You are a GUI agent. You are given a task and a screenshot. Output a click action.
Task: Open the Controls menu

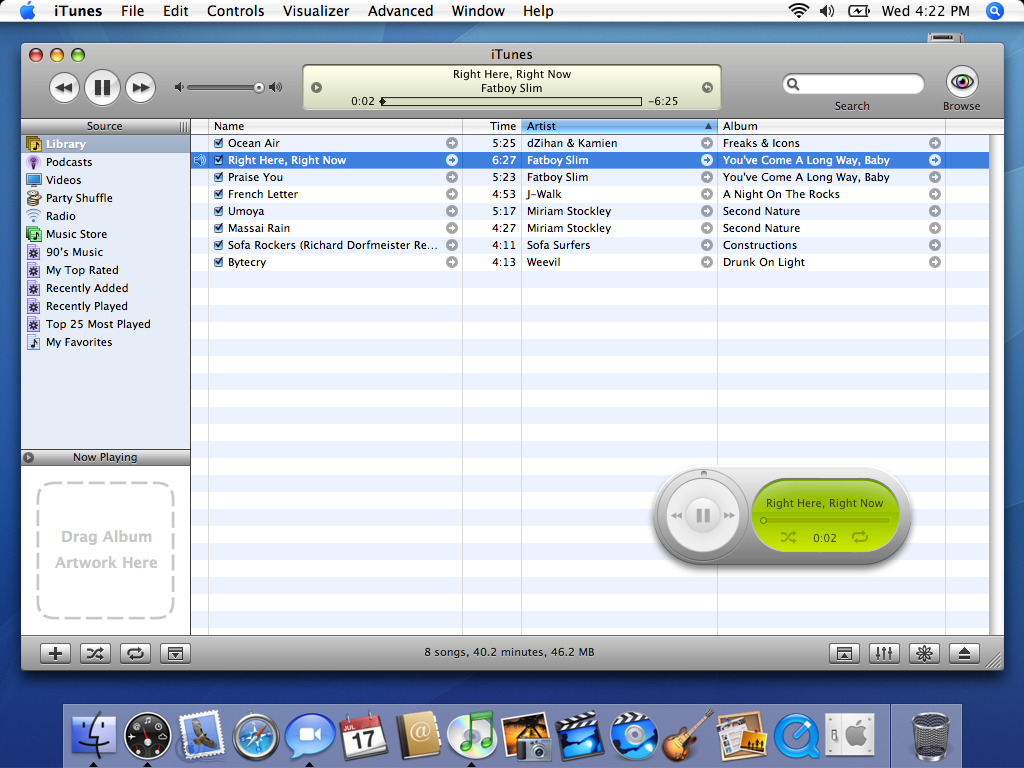tap(235, 11)
